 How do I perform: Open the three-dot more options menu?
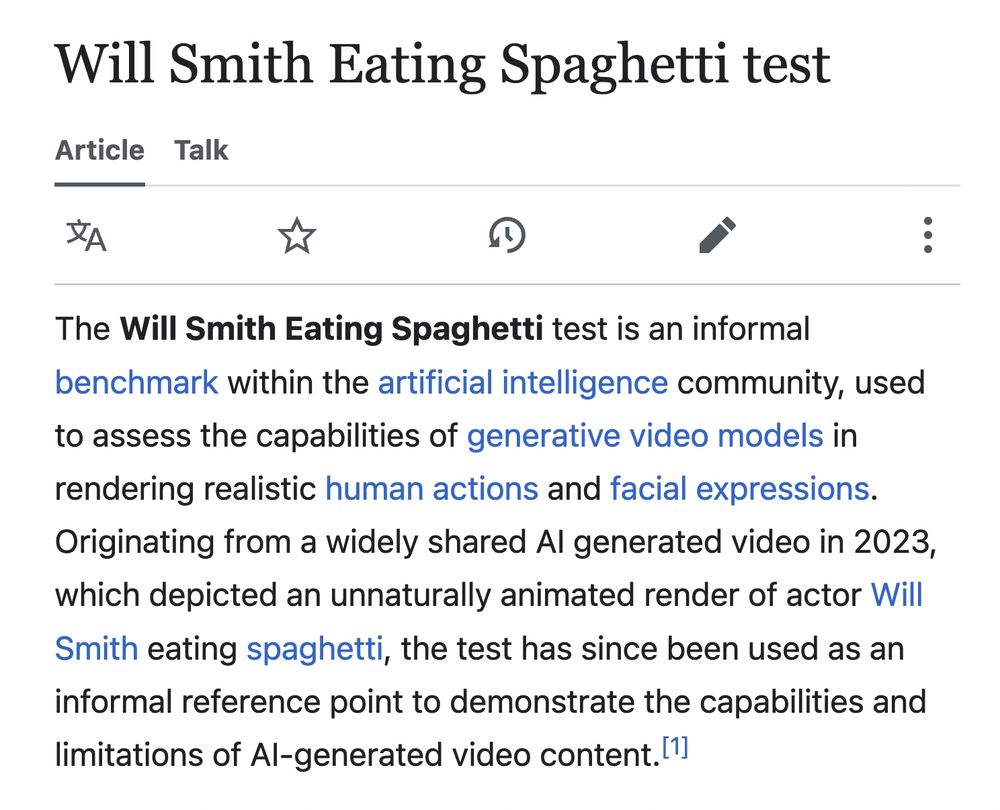tap(928, 236)
